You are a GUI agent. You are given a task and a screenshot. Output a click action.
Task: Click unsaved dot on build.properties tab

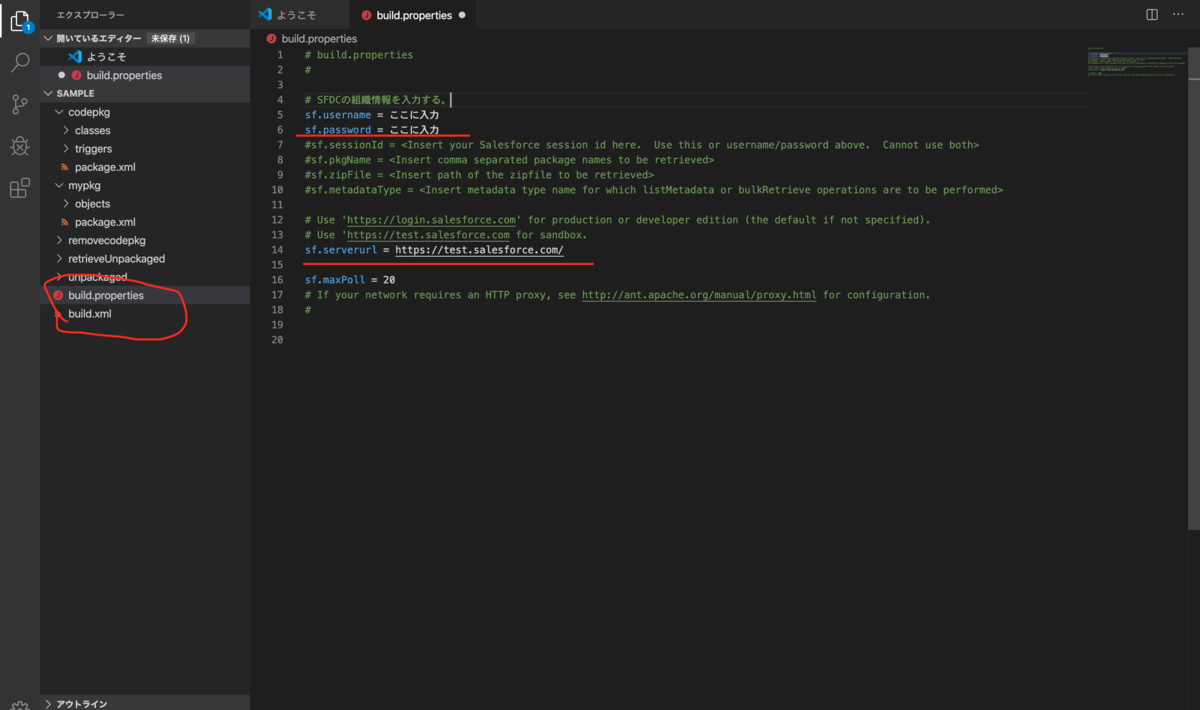click(x=462, y=16)
